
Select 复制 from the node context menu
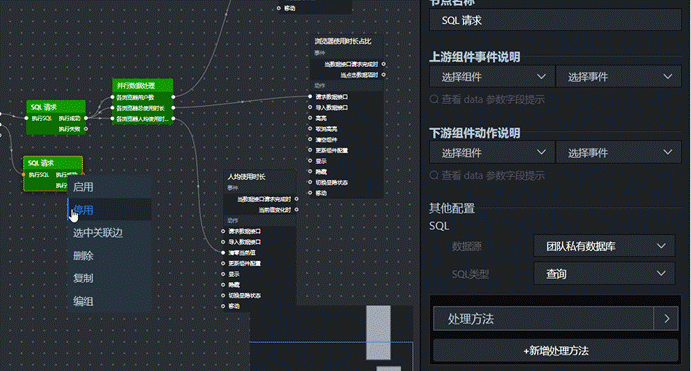(x=109, y=278)
